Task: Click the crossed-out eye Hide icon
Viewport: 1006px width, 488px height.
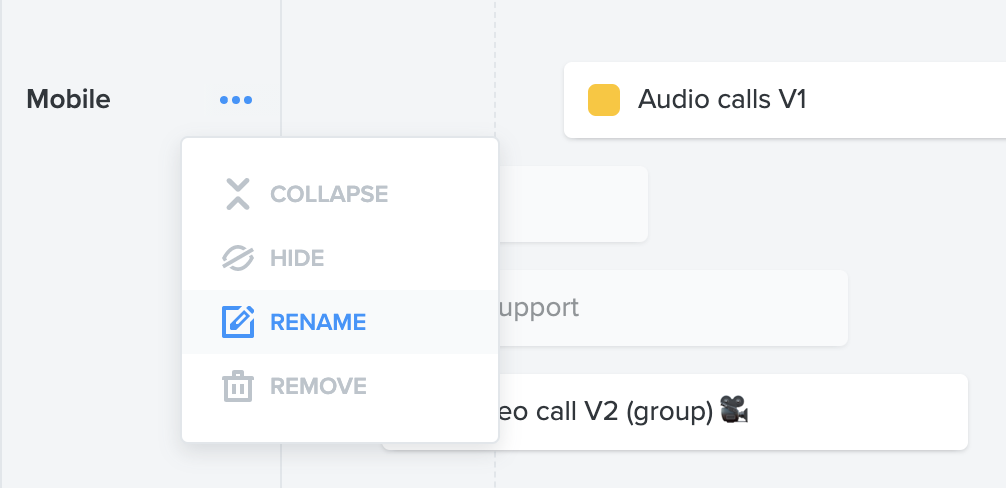Action: [237, 258]
